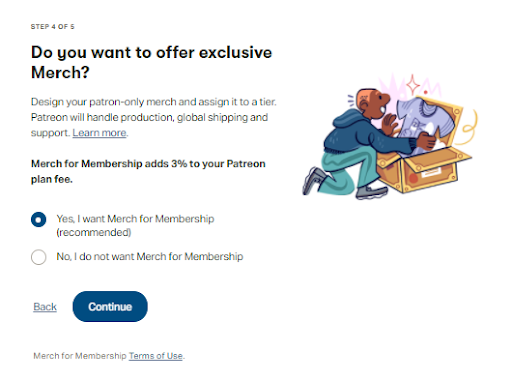Click the red sparkle star above the box

tap(413, 85)
